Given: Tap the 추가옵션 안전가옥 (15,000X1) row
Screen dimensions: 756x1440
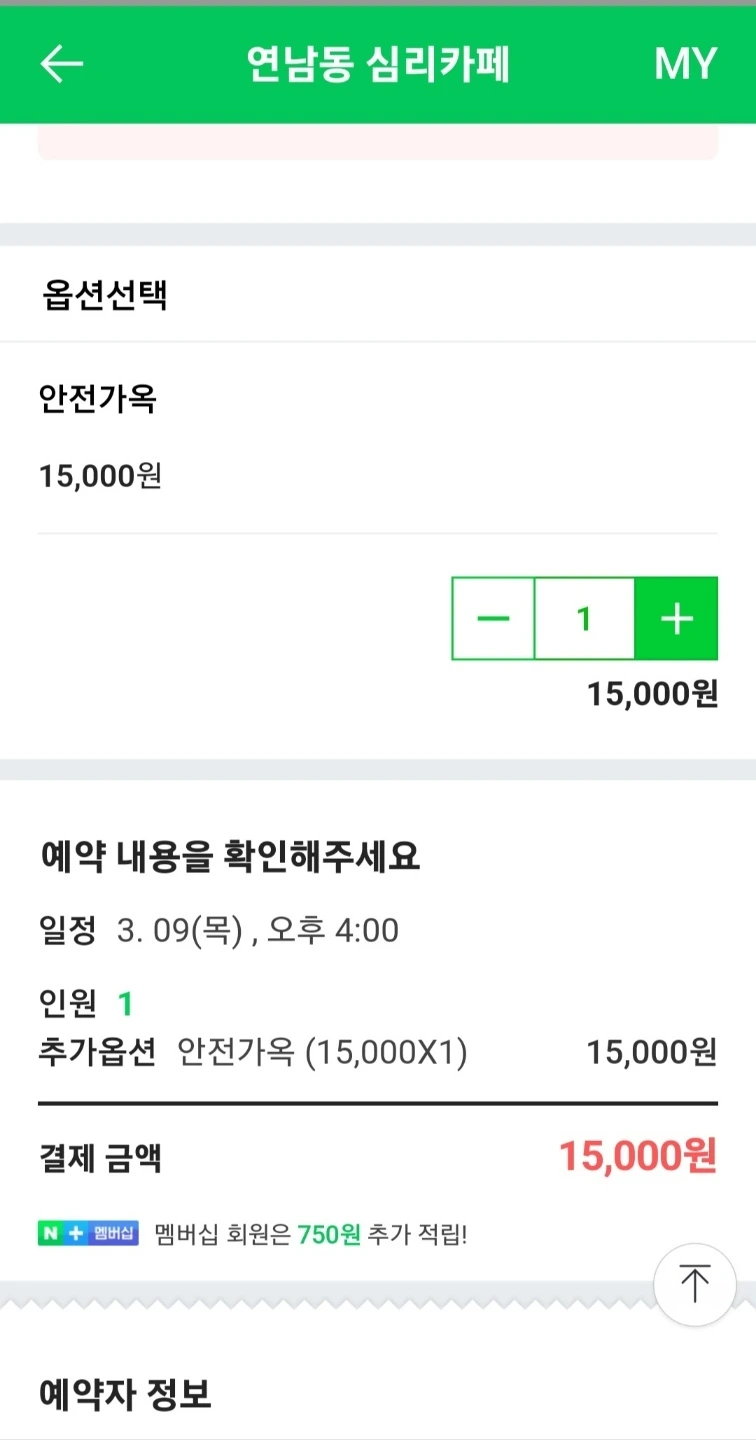Looking at the screenshot, I should point(378,1052).
